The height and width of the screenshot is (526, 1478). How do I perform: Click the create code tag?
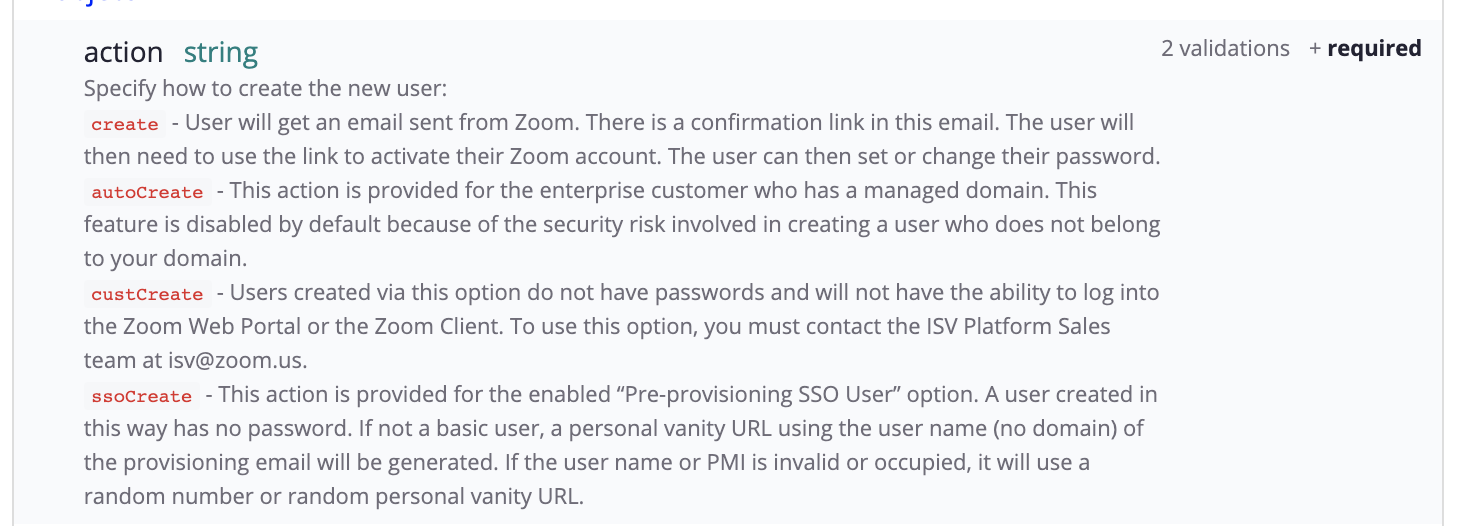[x=124, y=124]
